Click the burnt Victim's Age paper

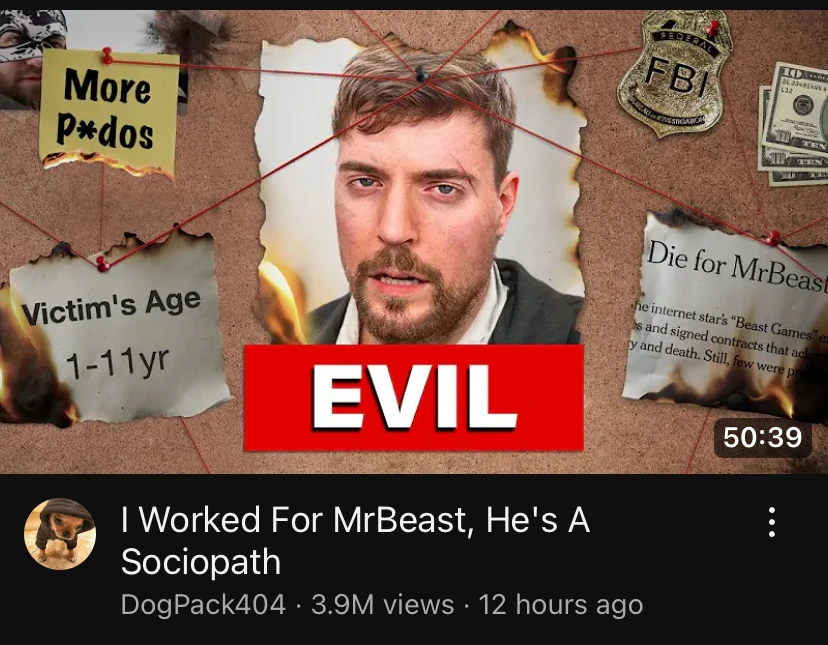(x=115, y=328)
